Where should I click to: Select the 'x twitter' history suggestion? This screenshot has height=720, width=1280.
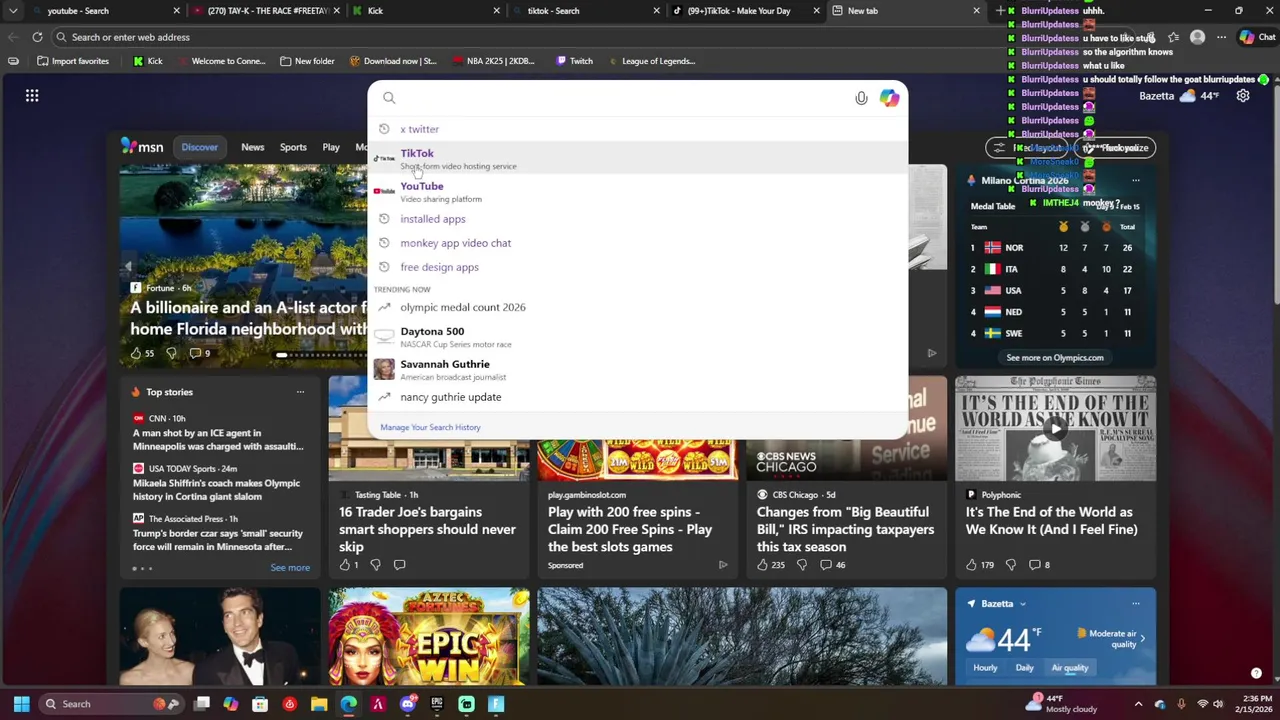point(638,129)
